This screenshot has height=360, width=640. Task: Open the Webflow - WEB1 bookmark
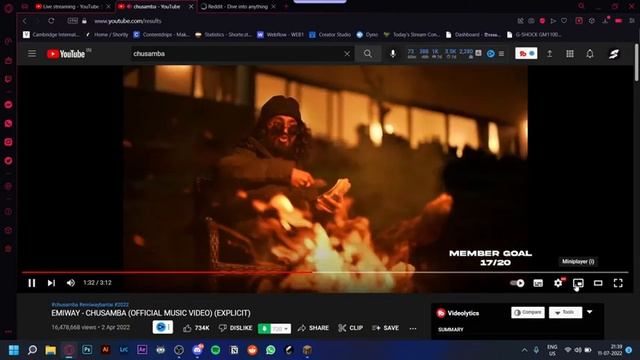coord(280,35)
